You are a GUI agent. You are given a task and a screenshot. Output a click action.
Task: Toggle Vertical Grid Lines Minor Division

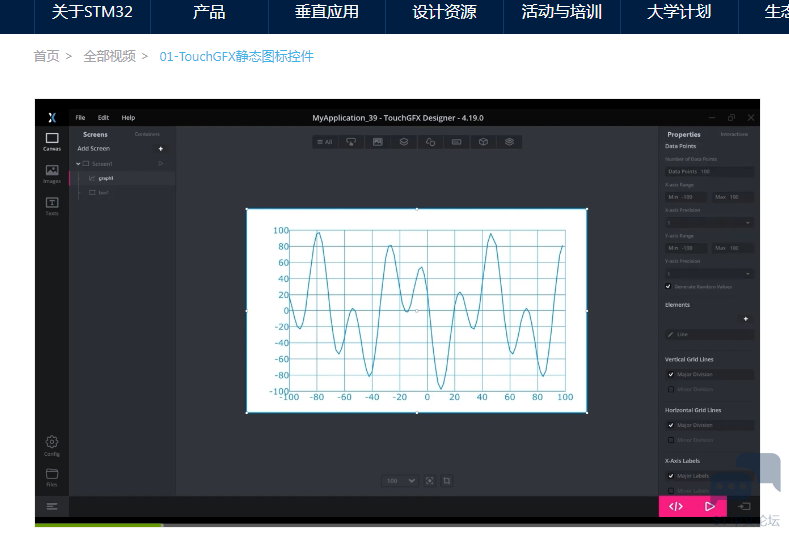tap(671, 389)
